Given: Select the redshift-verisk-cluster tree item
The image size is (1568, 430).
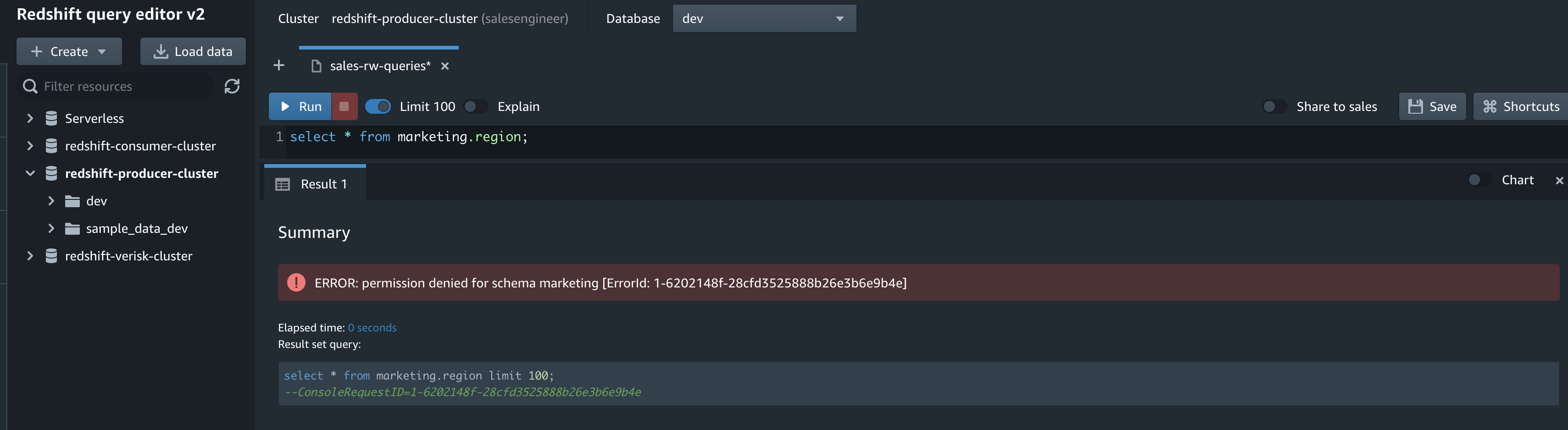Looking at the screenshot, I should point(128,256).
